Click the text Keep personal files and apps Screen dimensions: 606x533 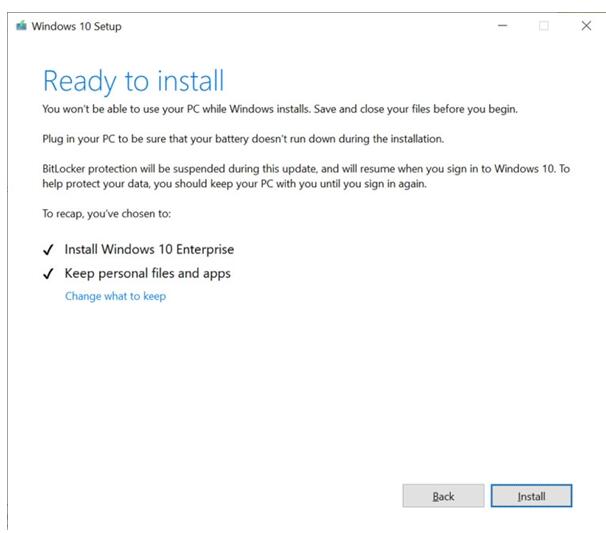pyautogui.click(x=148, y=273)
